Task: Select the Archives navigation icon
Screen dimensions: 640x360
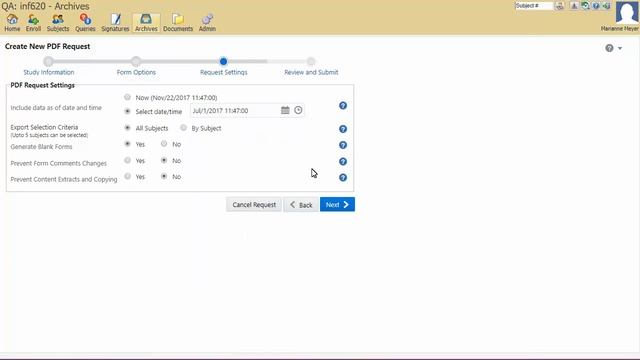Action: point(146,22)
